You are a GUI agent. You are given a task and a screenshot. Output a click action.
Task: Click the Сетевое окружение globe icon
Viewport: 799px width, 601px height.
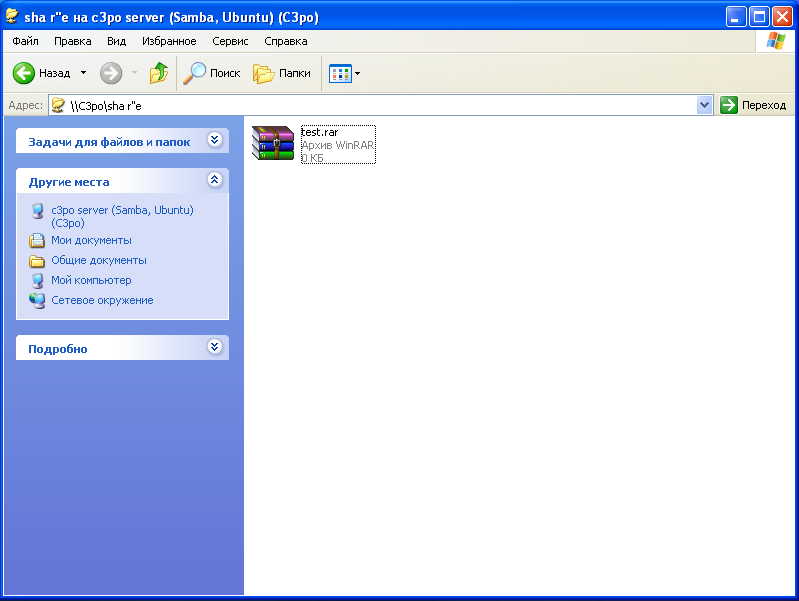coord(37,301)
